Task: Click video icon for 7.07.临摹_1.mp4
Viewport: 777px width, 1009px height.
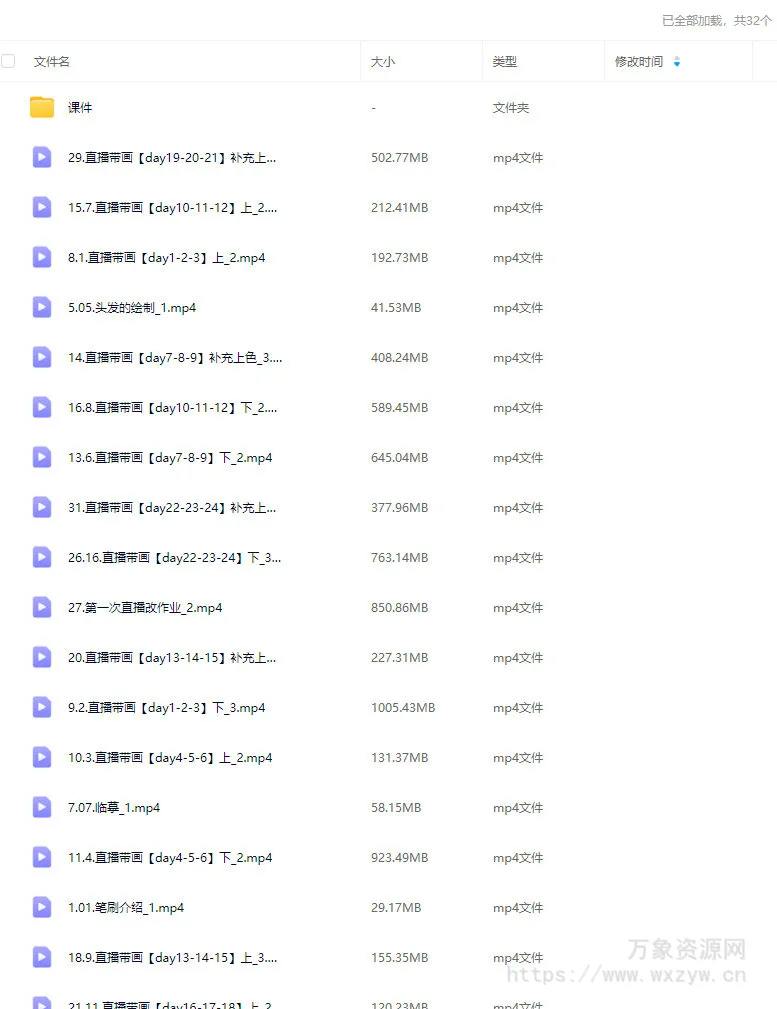Action: 42,808
